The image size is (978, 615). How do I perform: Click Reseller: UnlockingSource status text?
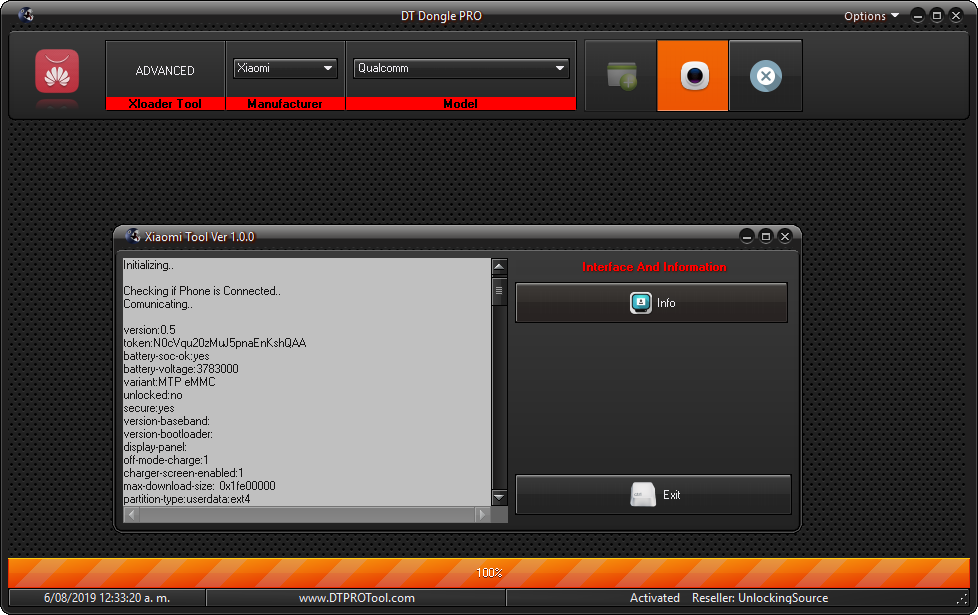click(760, 598)
